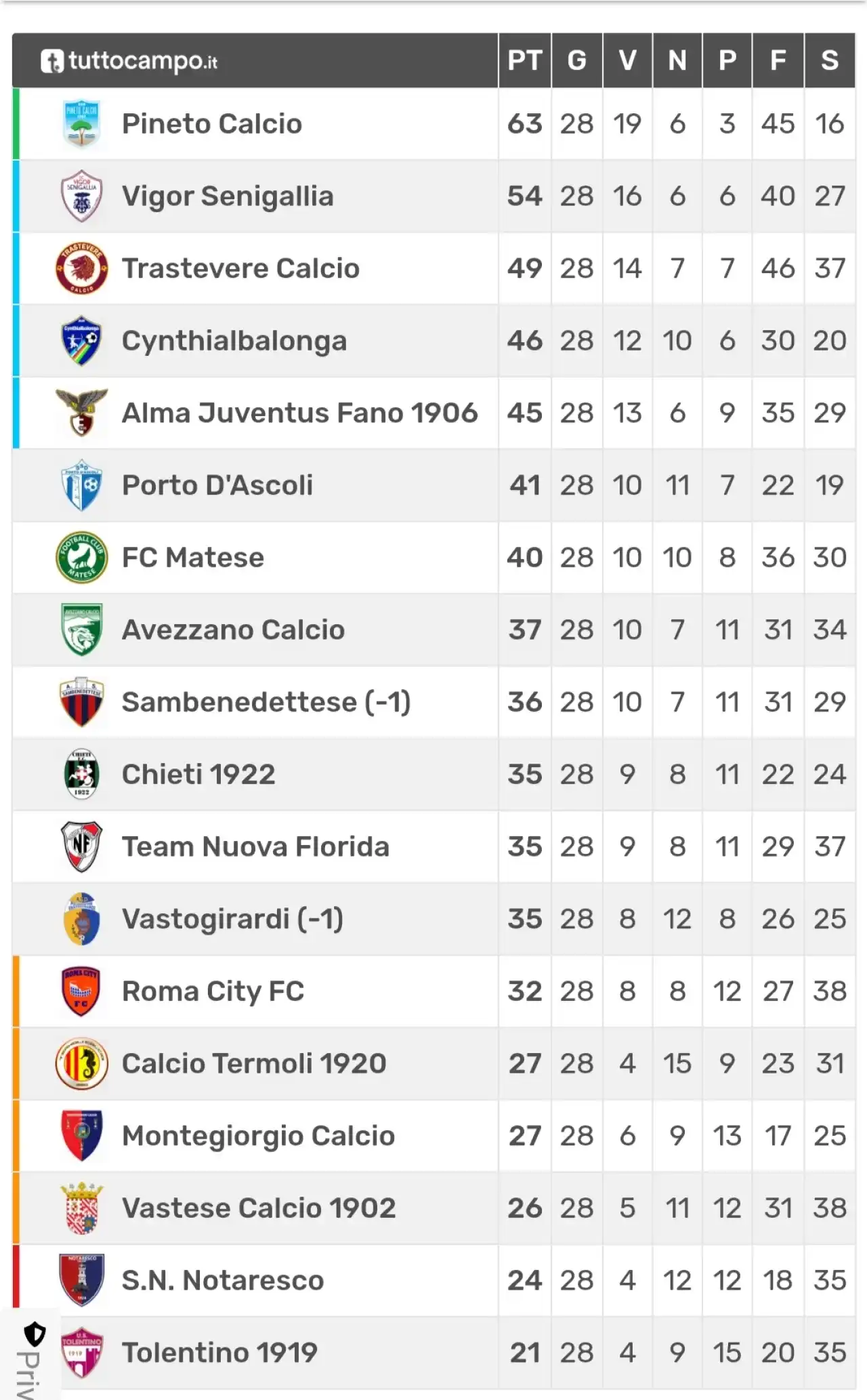Open the Porto D'Ascoli team page
Screen dimensions: 867x1400
pyautogui.click(x=217, y=485)
